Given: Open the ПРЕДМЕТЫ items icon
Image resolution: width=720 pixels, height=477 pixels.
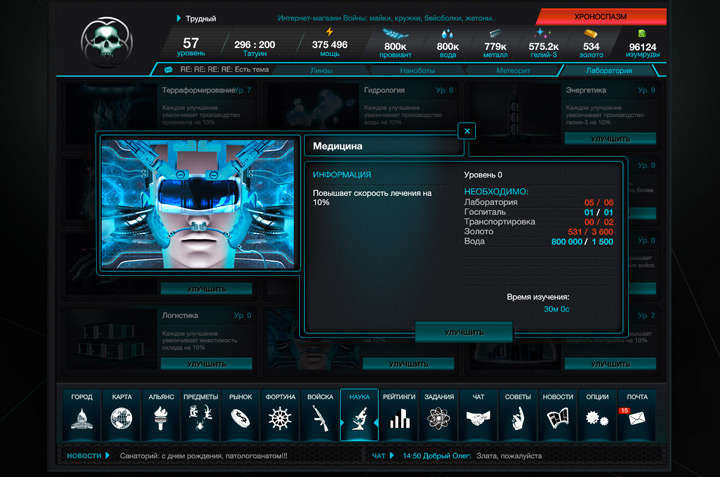Looking at the screenshot, I should [x=201, y=415].
